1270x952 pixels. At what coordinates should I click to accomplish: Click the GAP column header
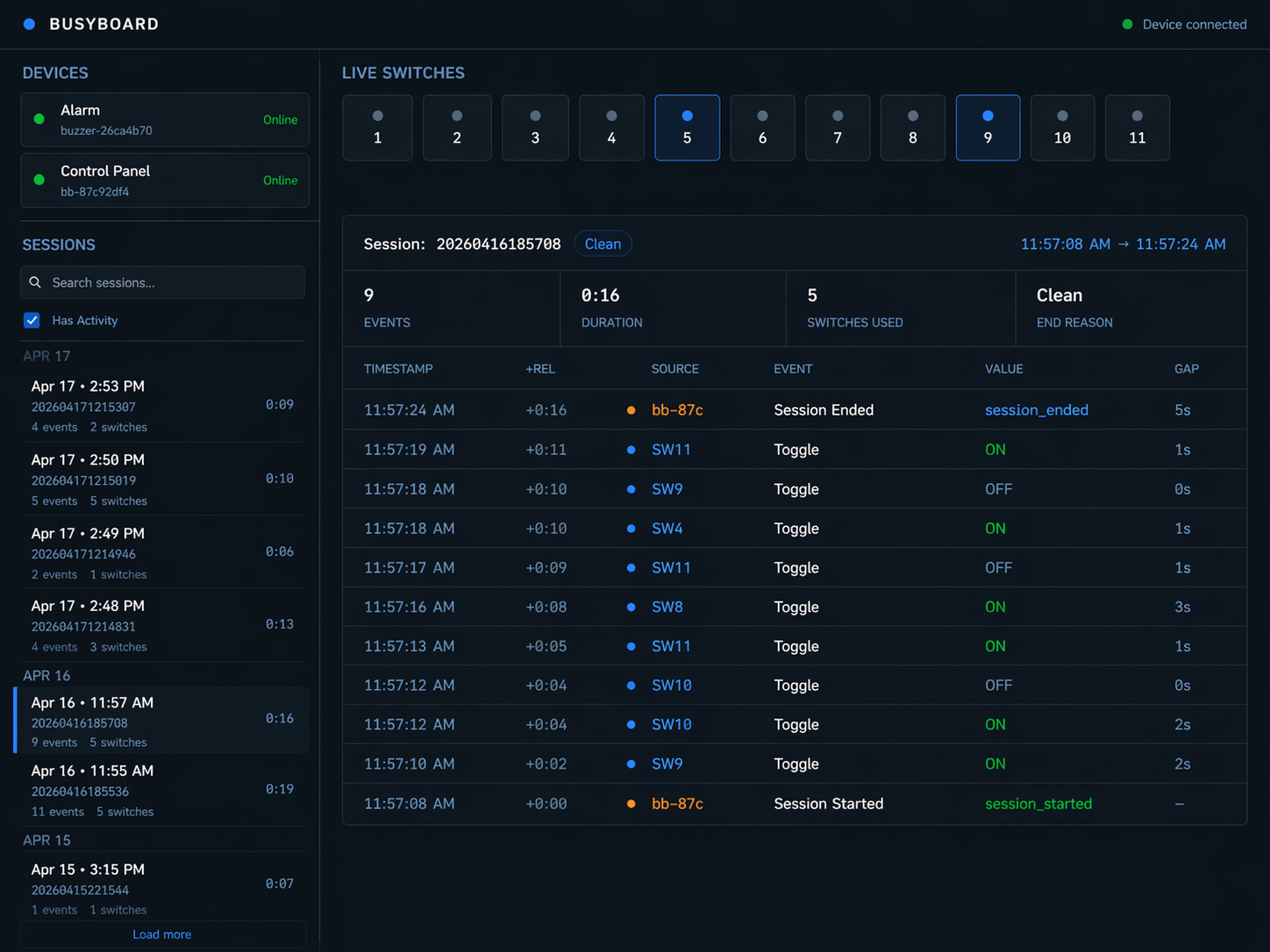click(x=1187, y=369)
